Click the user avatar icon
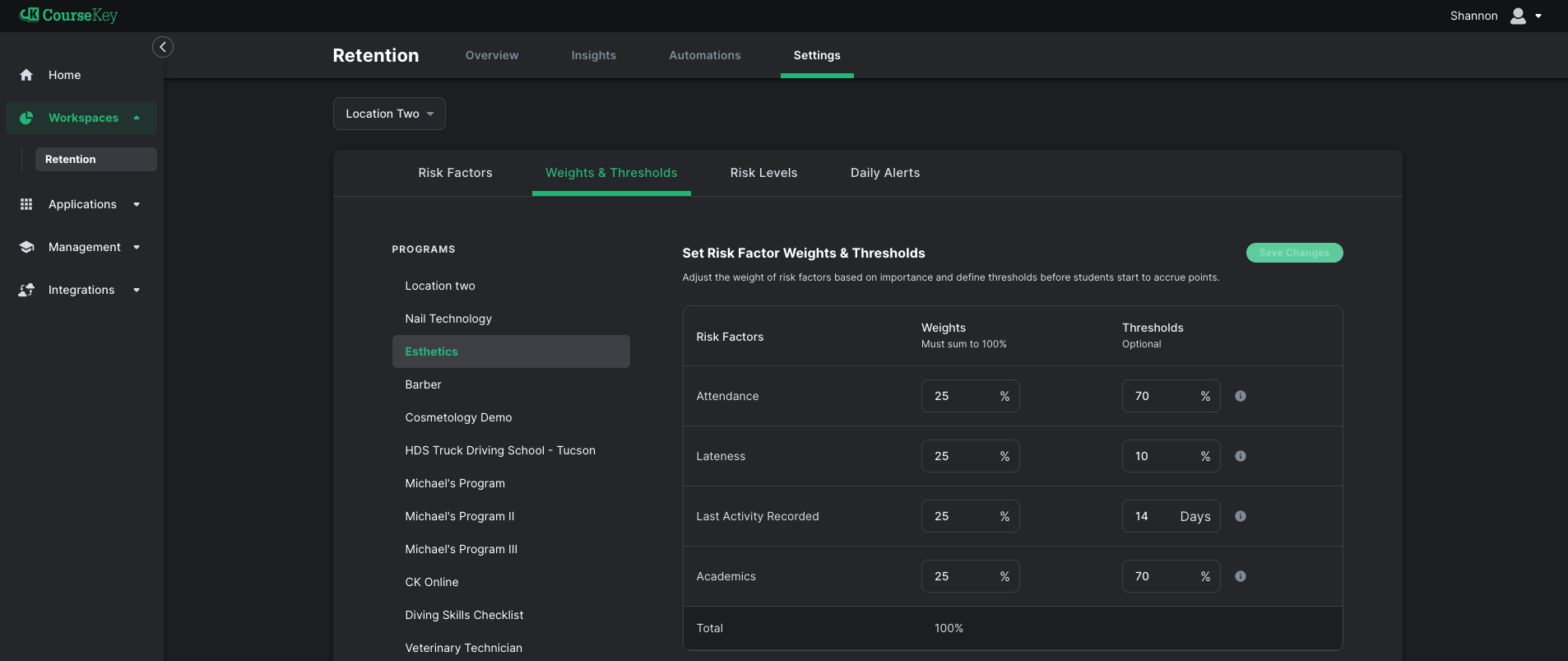 (1519, 16)
